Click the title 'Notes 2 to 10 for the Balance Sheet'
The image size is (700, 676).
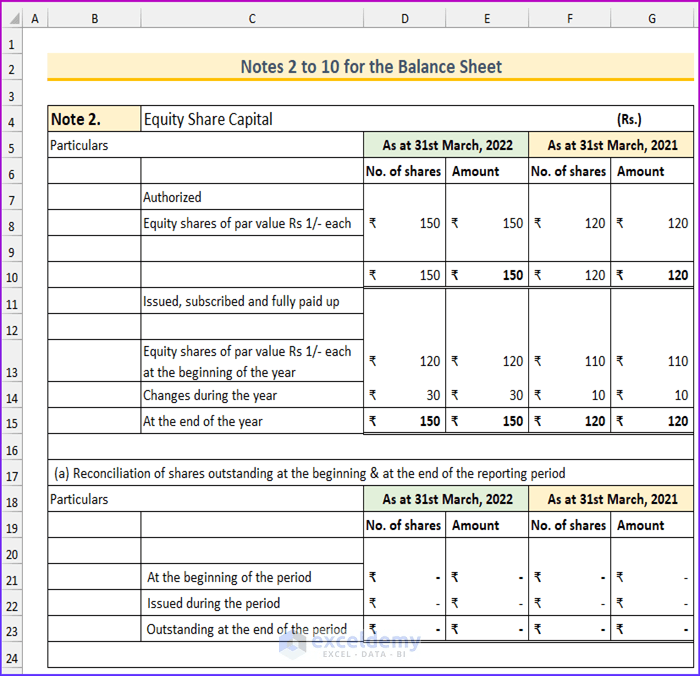coord(371,67)
